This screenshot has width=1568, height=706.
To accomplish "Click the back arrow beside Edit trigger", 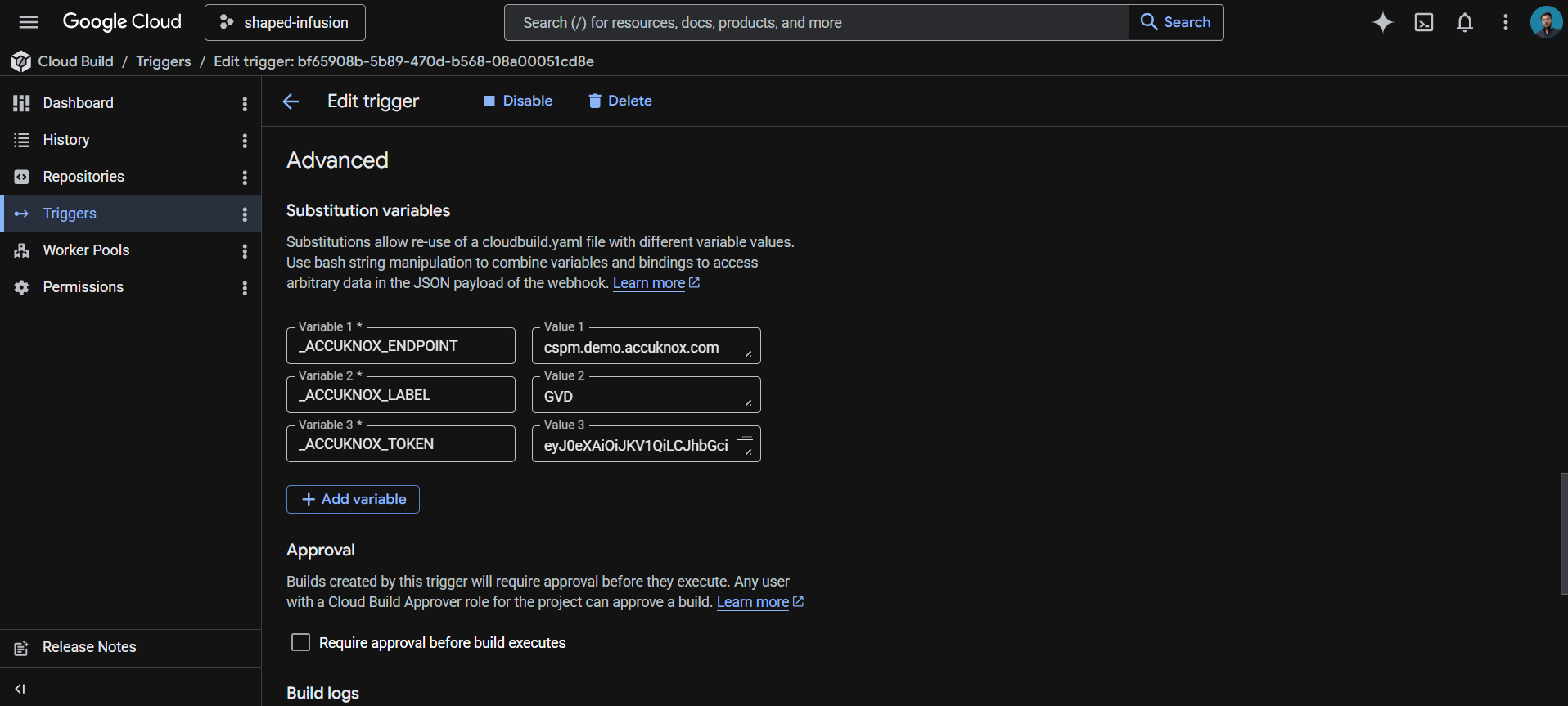I will click(291, 101).
